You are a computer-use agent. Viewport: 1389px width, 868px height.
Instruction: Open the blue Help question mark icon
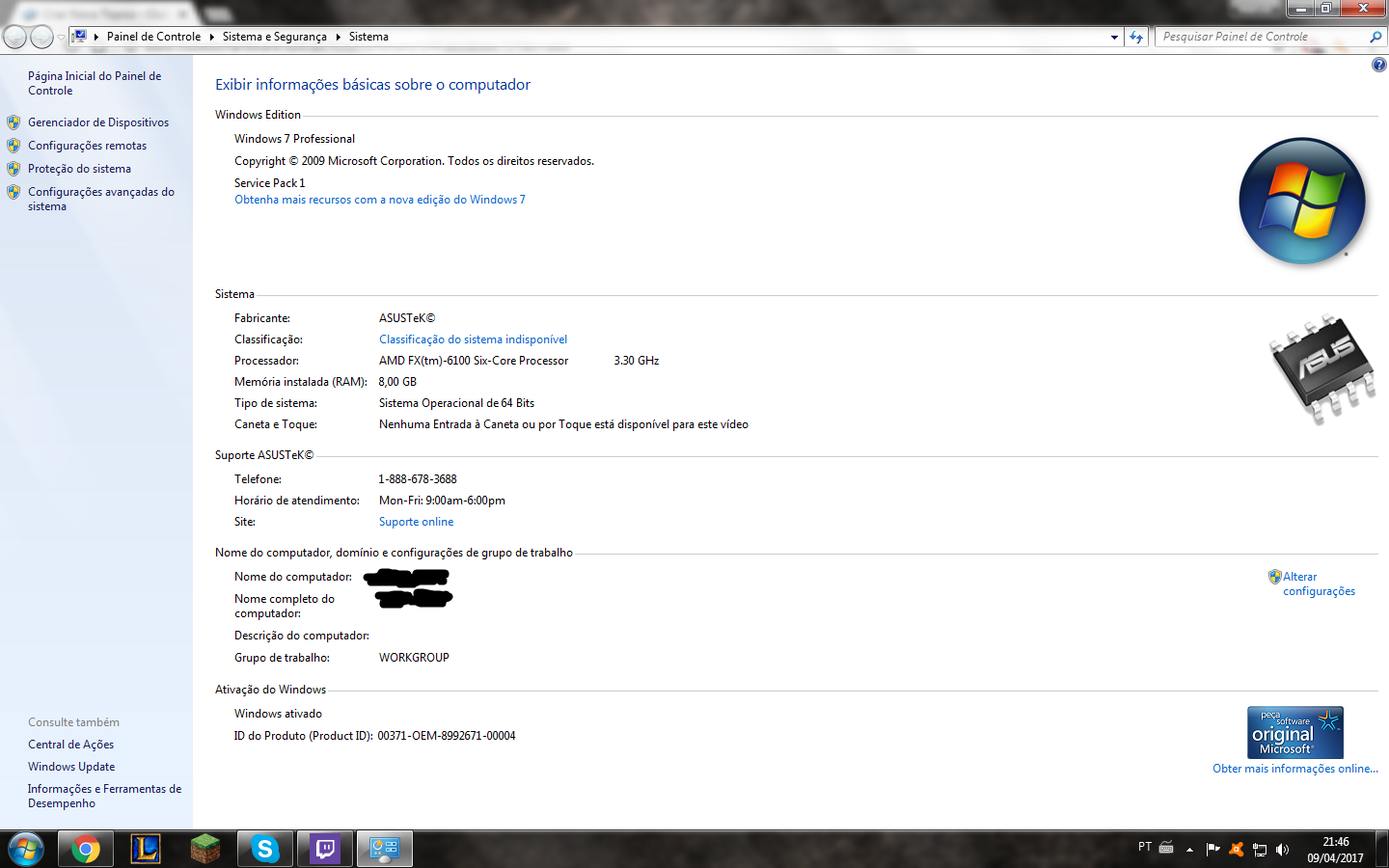point(1379,65)
